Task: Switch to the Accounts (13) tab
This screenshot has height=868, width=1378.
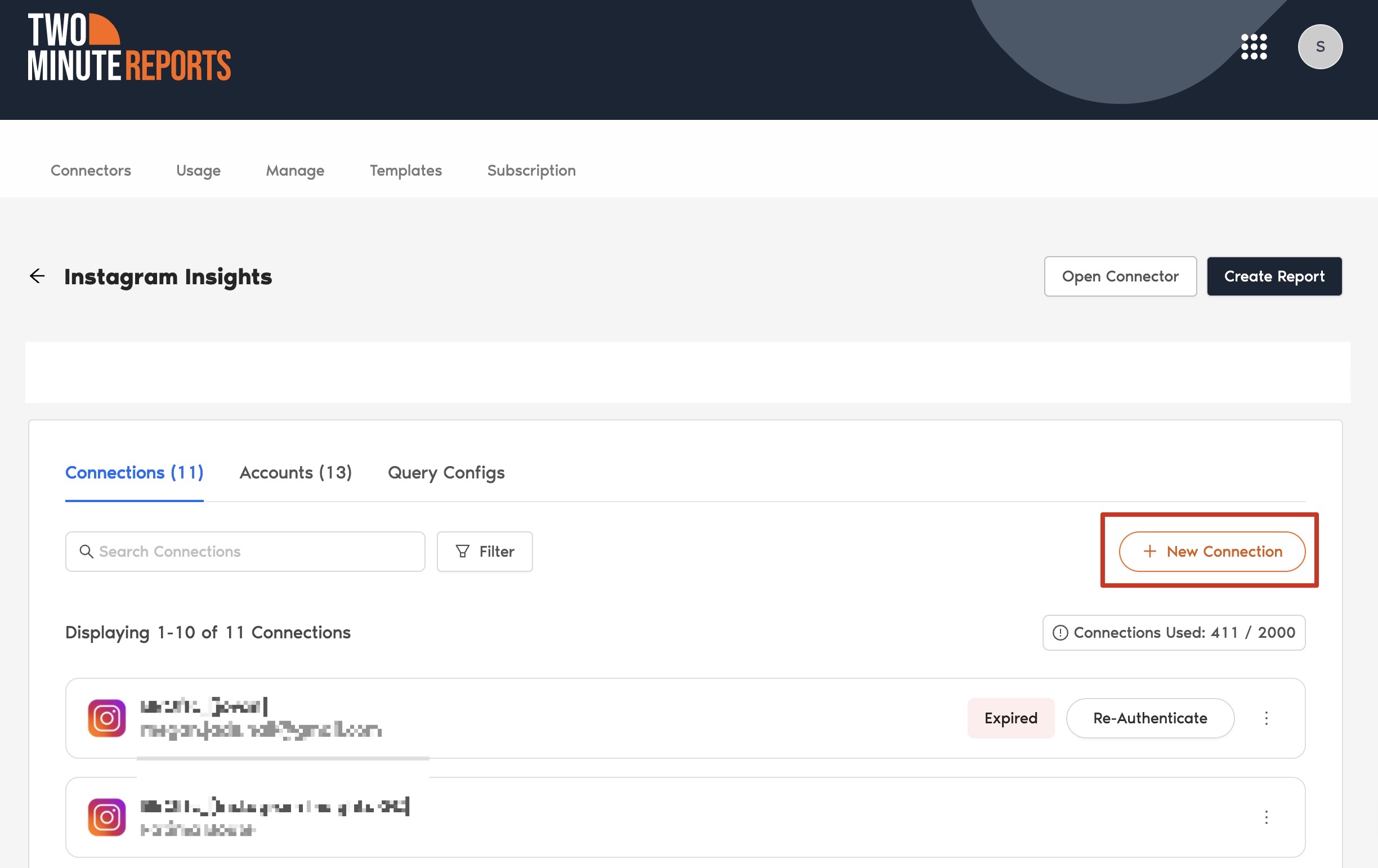Action: 296,473
